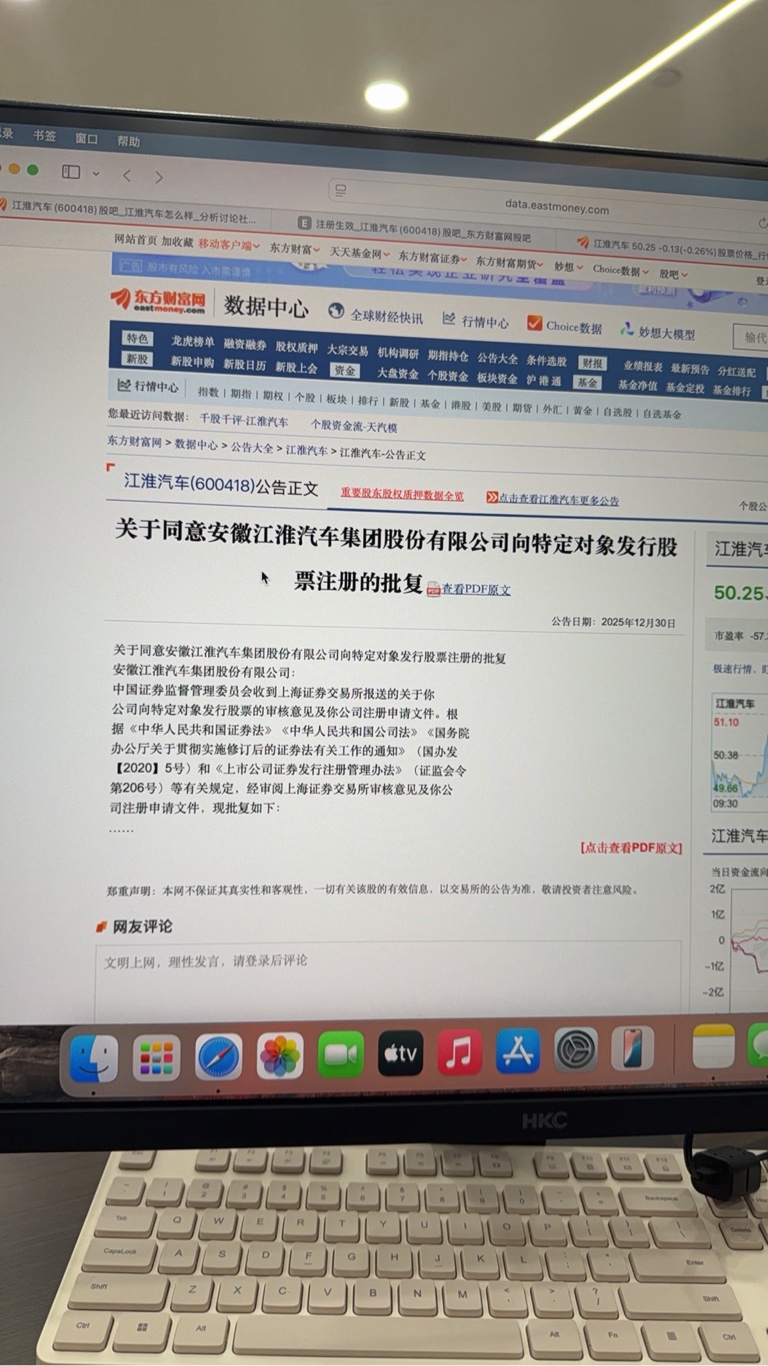Open 股权质押 in navigation
The width and height of the screenshot is (768, 1366).
296,348
